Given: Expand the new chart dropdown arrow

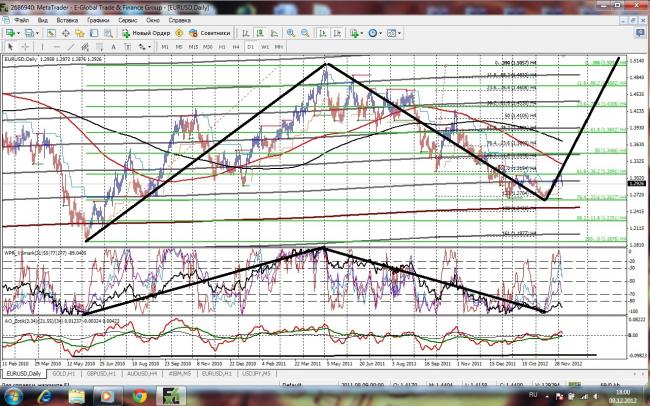Looking at the screenshot, I should (20, 33).
